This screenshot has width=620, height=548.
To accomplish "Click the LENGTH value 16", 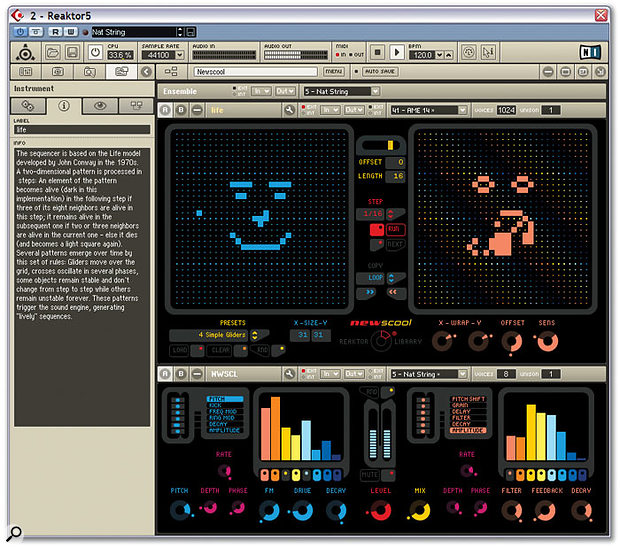I will pyautogui.click(x=395, y=176).
